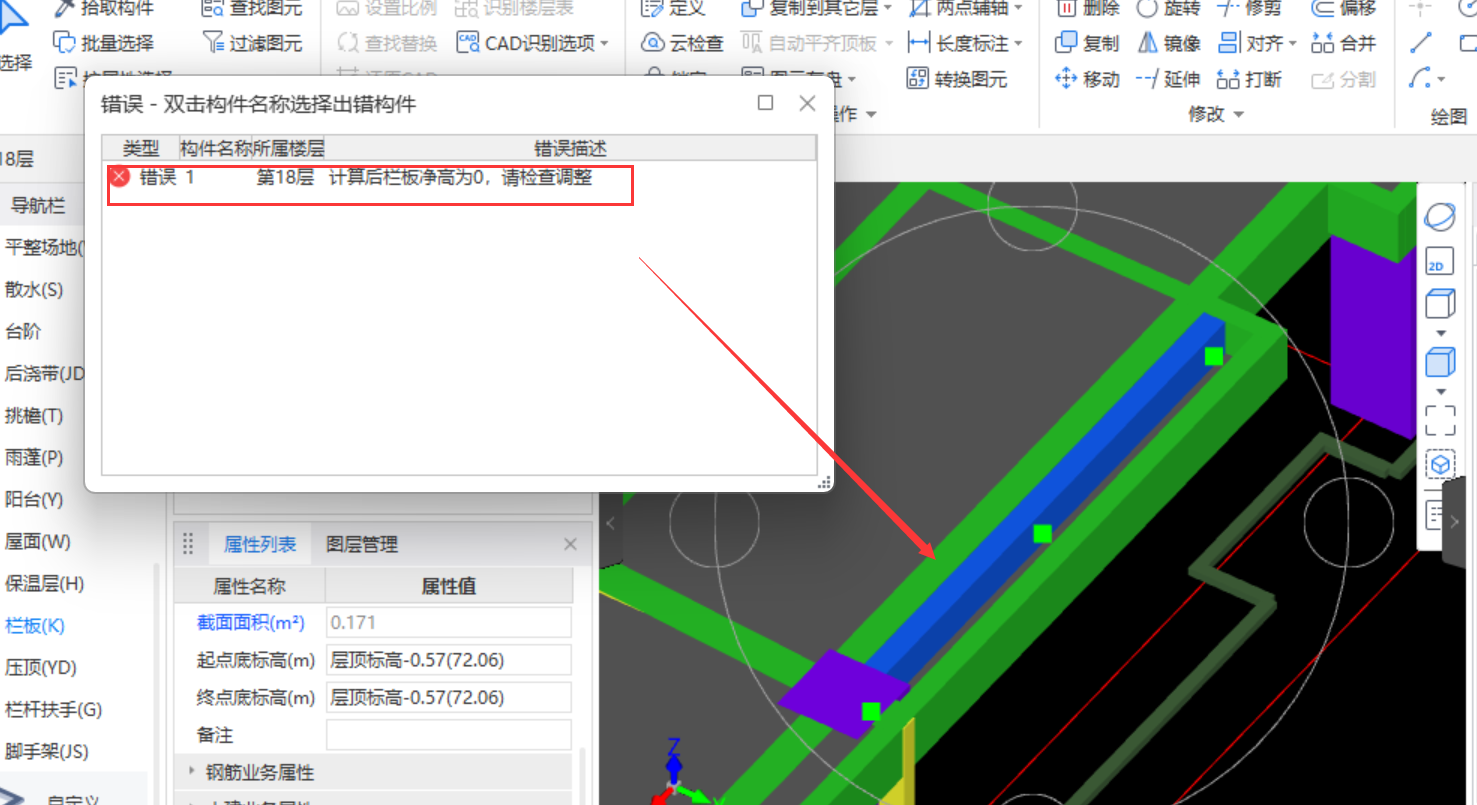Expand 长度标注 dropdown arrow
The width and height of the screenshot is (1477, 805).
(x=1018, y=43)
